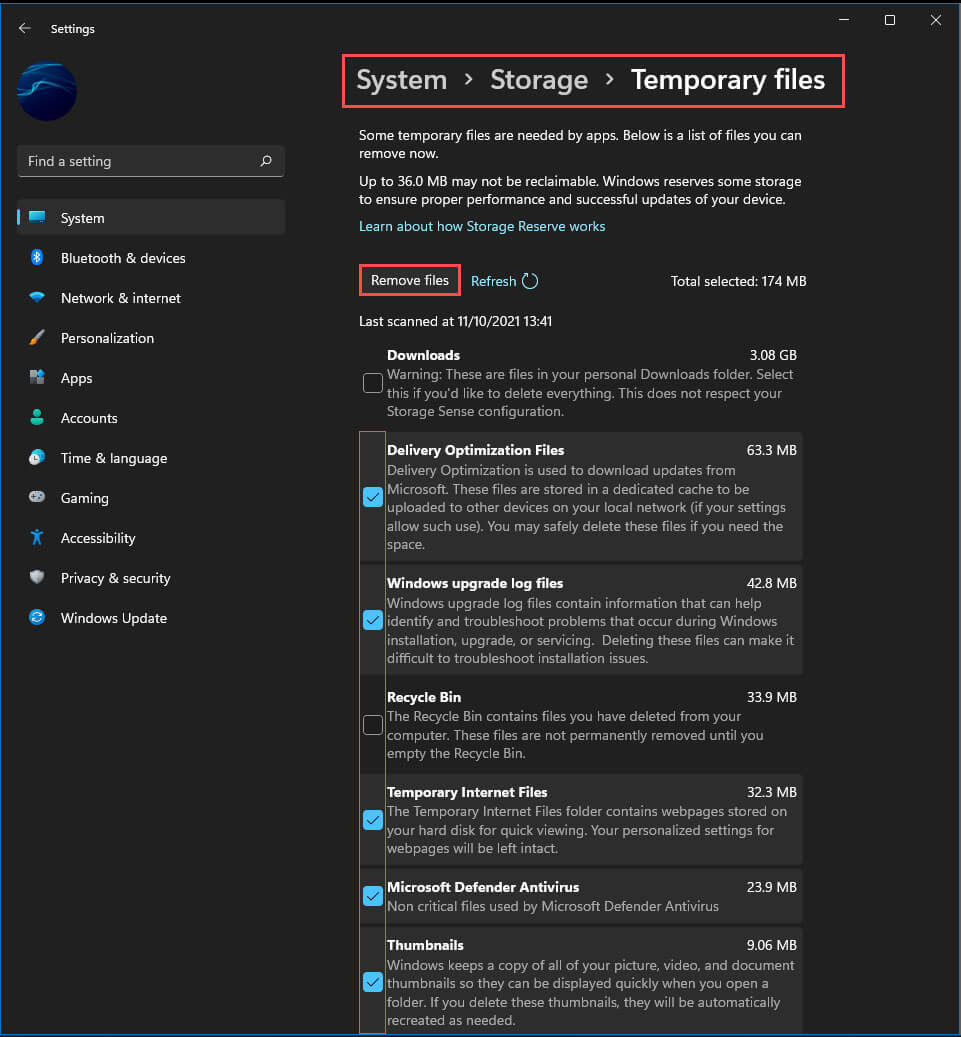The height and width of the screenshot is (1037, 961).
Task: Select Gaming in sidebar
Action: (x=151, y=498)
